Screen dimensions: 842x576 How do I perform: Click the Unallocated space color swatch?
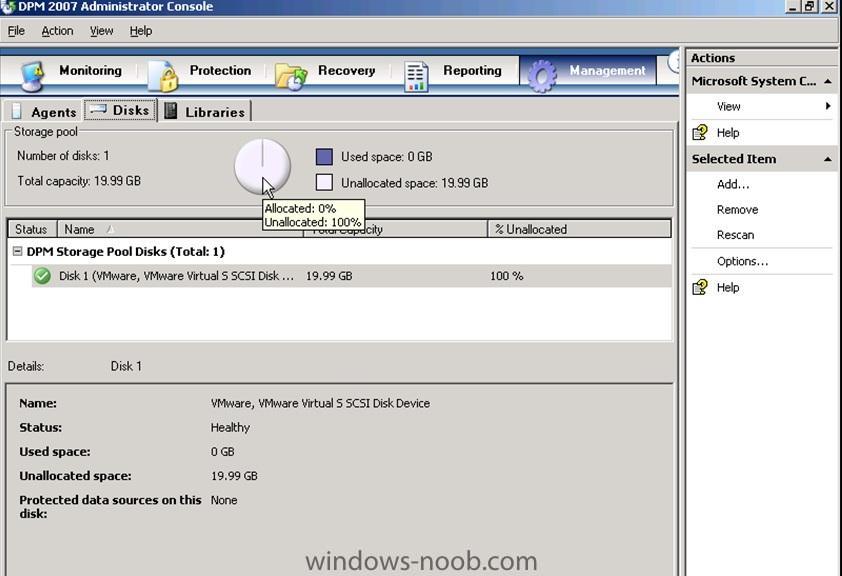point(324,183)
